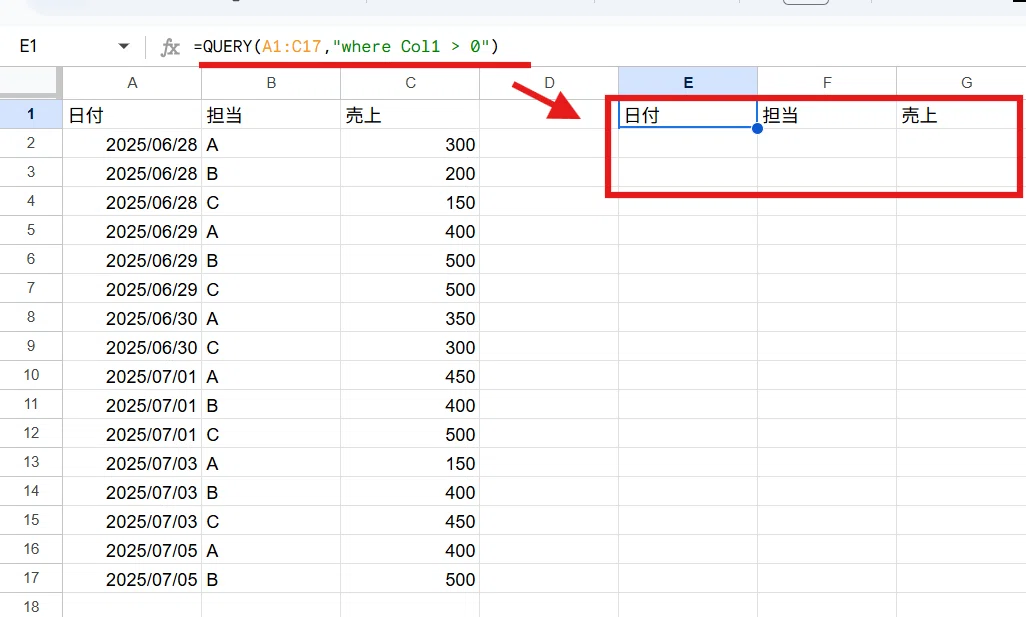Click the sales value 450 in row 15
This screenshot has height=617, width=1026.
410,521
